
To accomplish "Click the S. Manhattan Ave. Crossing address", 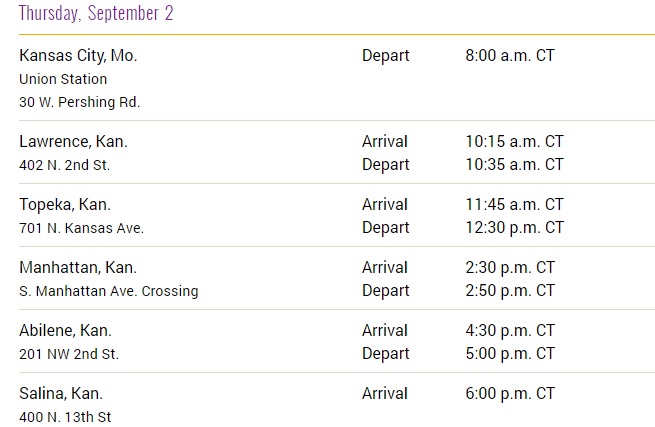I will (109, 291).
